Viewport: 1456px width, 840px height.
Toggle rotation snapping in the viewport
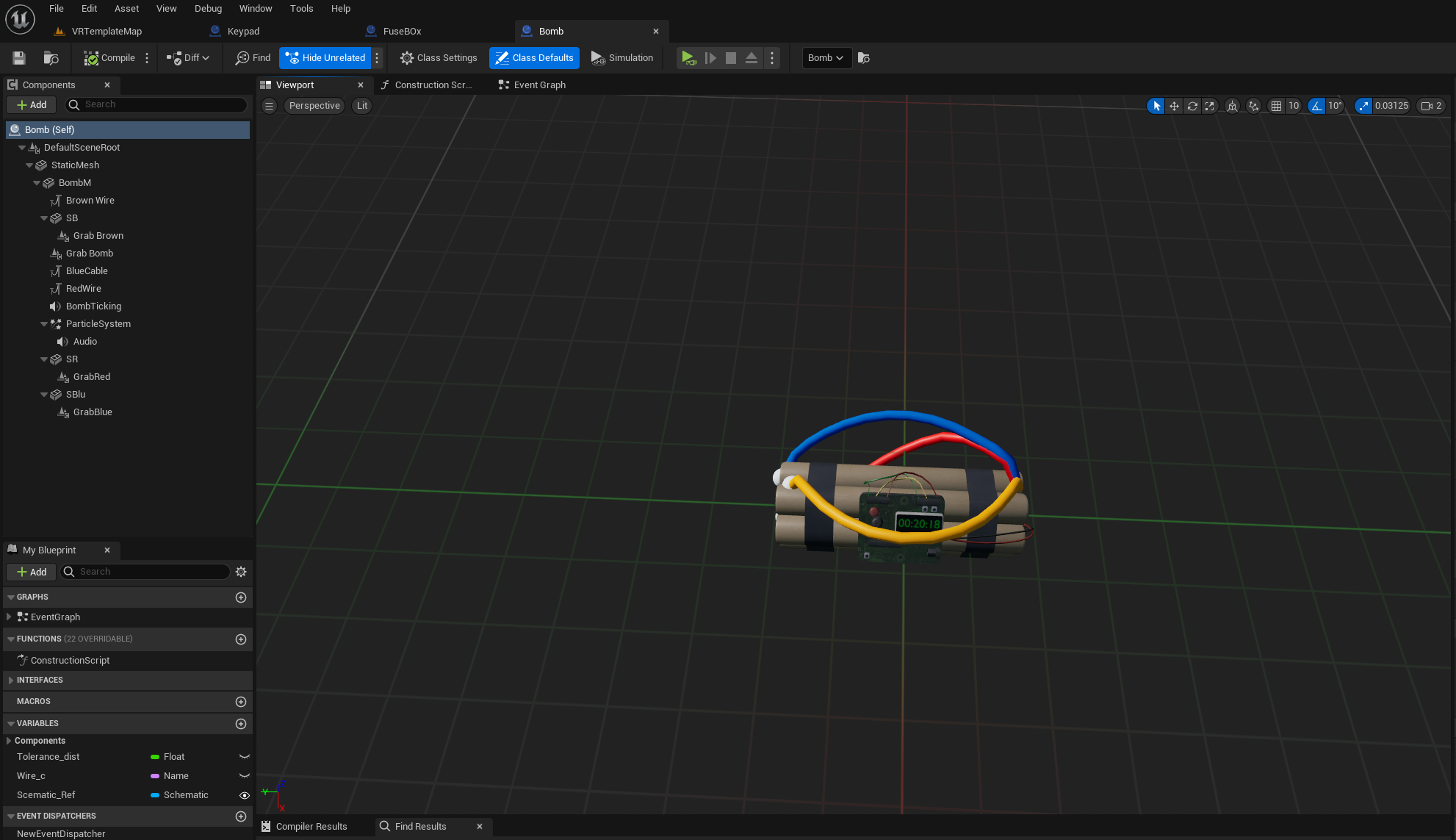point(1316,106)
